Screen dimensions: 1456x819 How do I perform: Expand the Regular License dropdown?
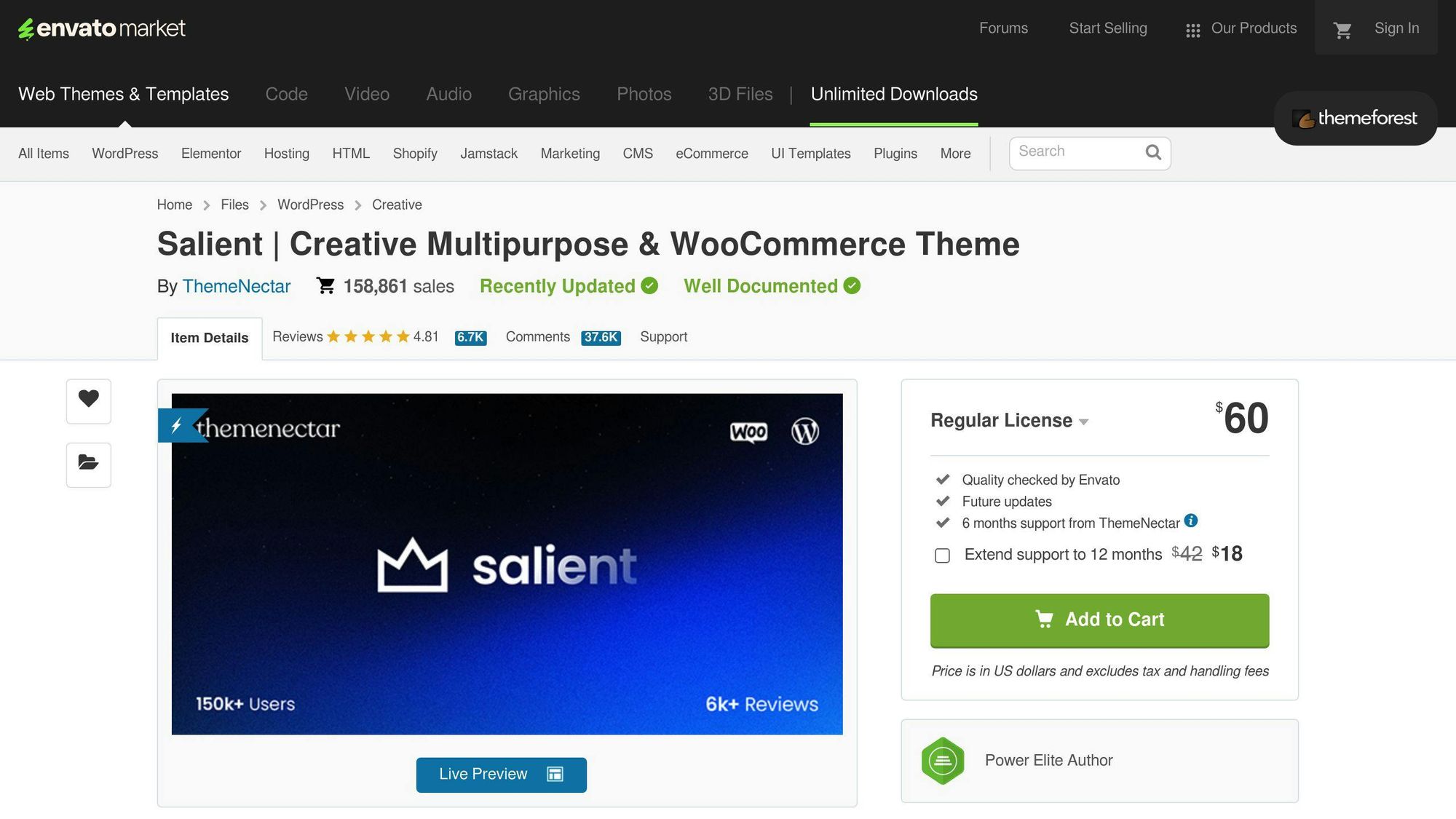pyautogui.click(x=1009, y=421)
